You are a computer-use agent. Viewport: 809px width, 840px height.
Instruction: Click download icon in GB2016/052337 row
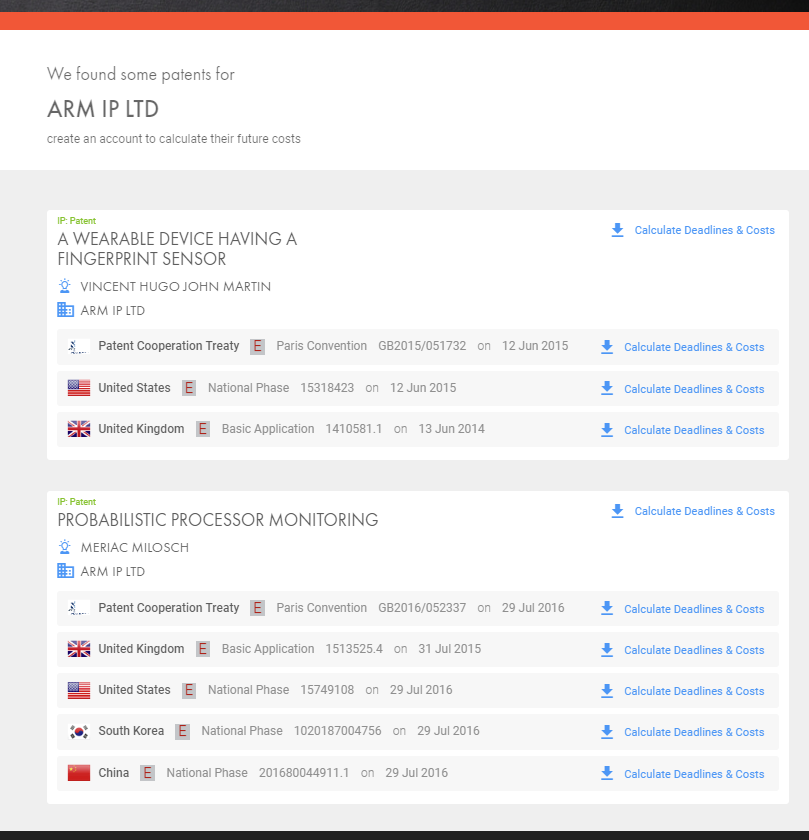point(606,609)
